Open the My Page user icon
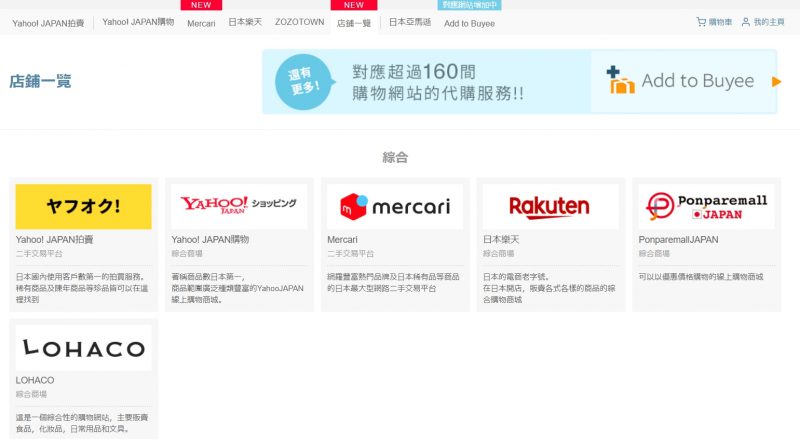800x439 pixels. pos(745,22)
